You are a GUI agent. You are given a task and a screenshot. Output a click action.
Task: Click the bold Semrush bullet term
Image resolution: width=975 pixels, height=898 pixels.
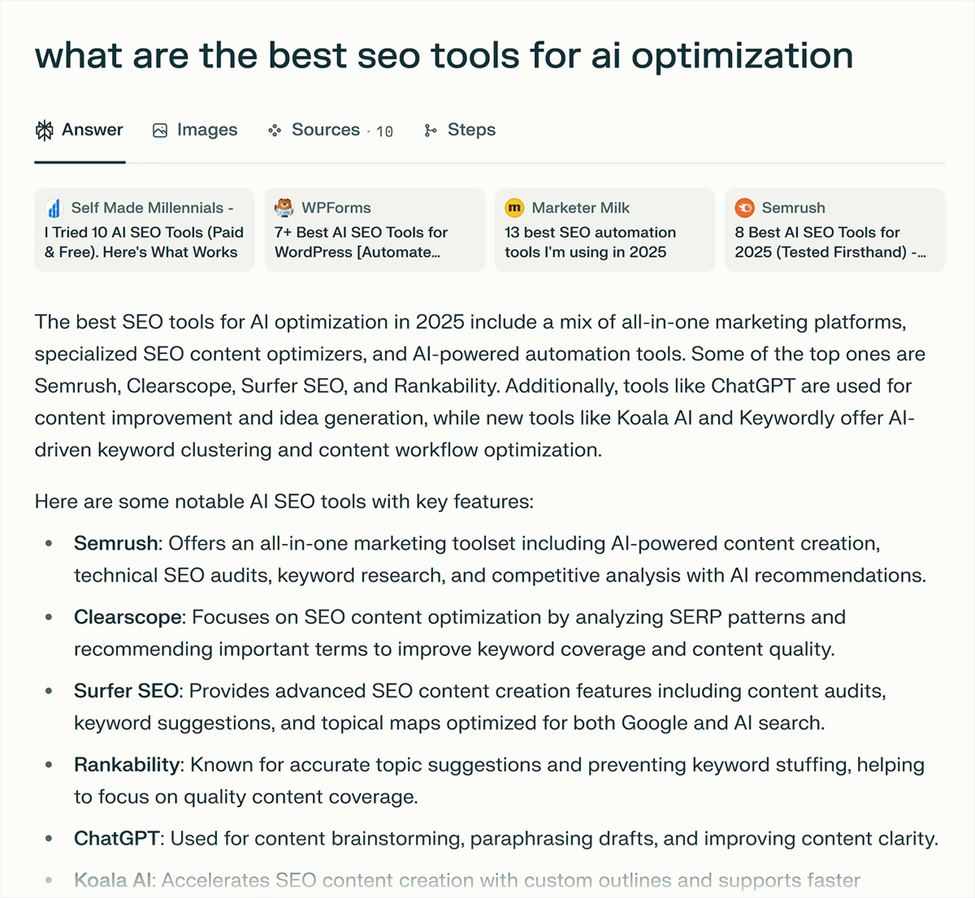click(116, 544)
